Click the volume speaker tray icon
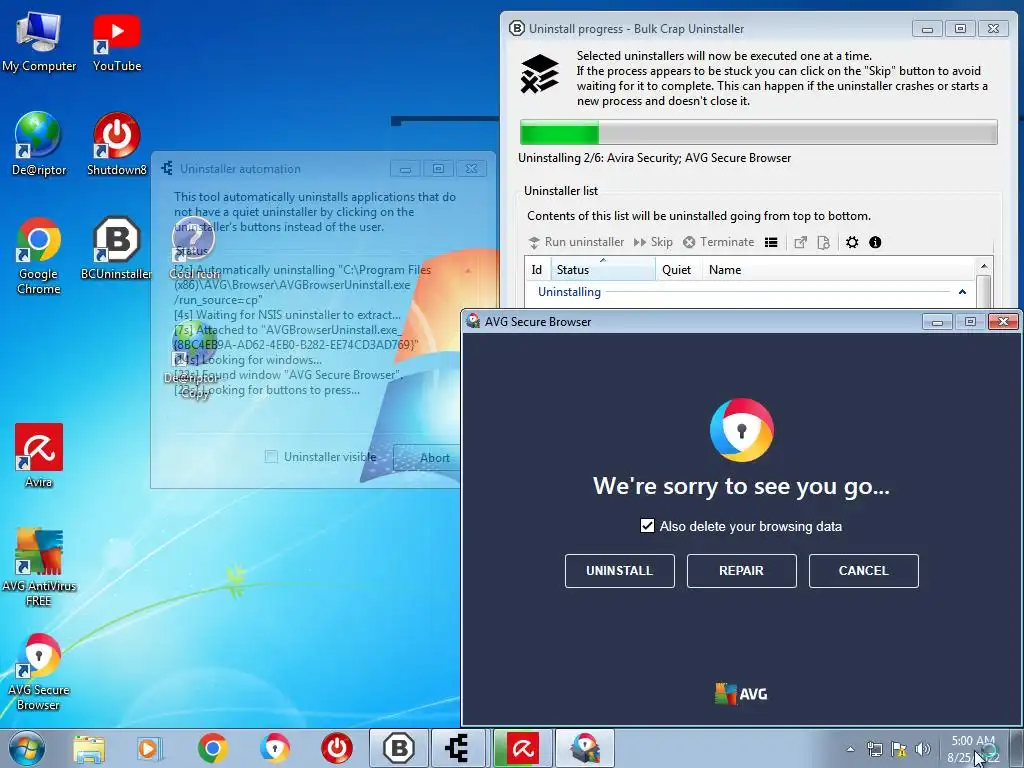This screenshot has height=768, width=1024. tap(923, 749)
